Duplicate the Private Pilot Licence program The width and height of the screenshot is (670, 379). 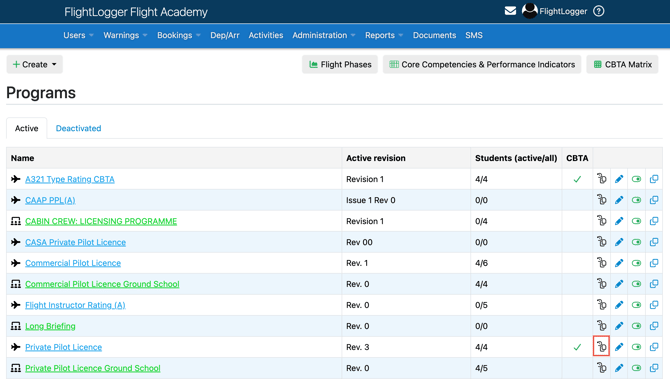(654, 347)
